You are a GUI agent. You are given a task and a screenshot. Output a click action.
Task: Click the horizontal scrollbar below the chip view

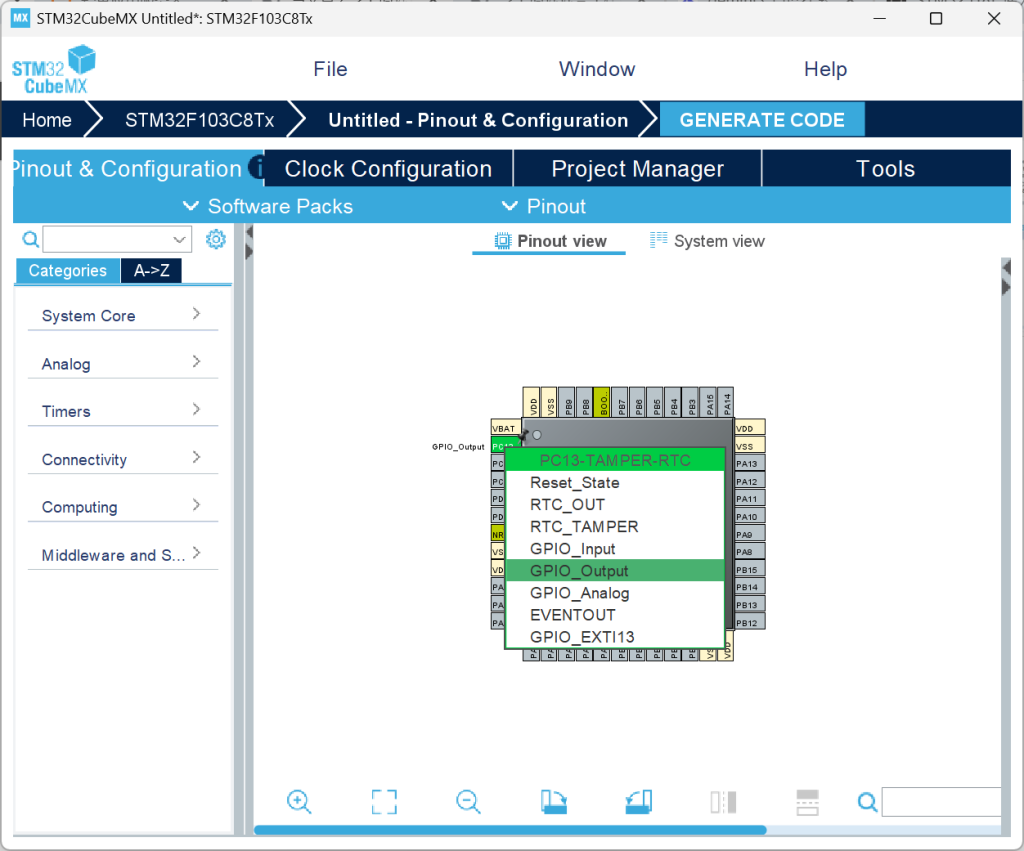510,830
